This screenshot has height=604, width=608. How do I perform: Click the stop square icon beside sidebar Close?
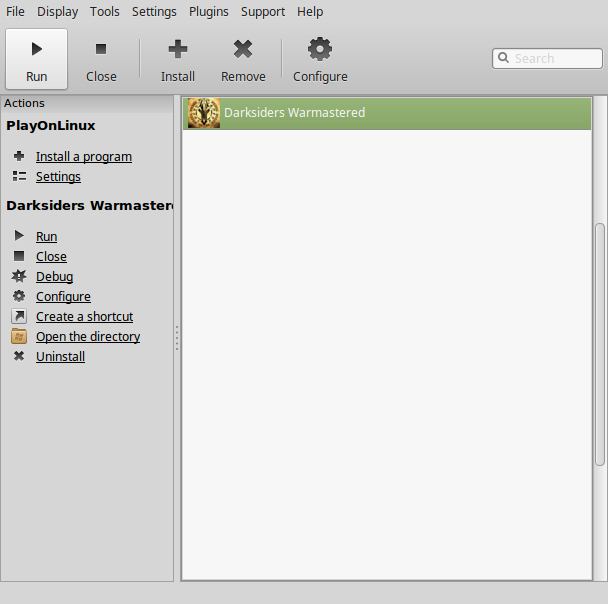click(x=19, y=256)
